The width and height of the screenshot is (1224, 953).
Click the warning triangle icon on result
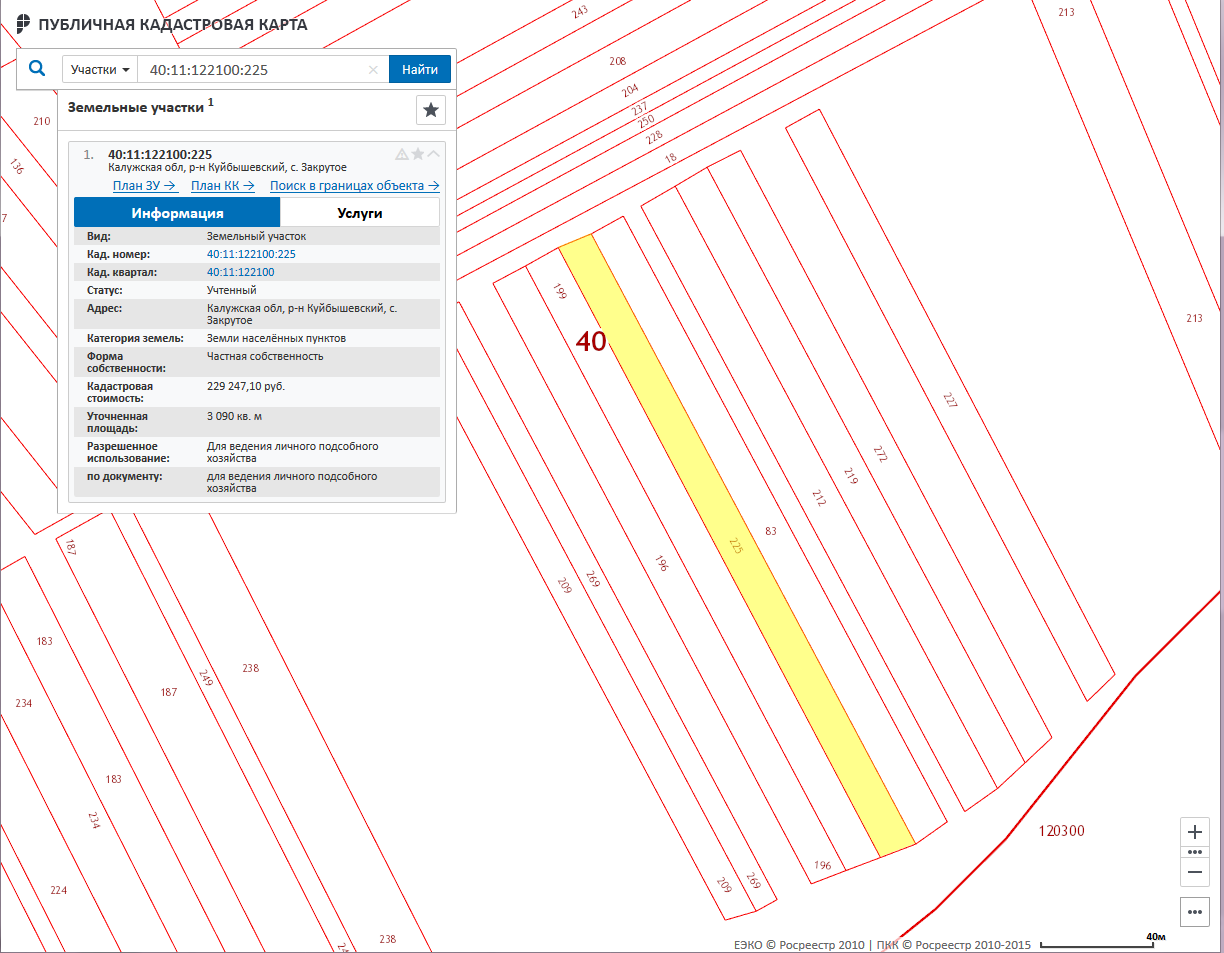click(402, 154)
